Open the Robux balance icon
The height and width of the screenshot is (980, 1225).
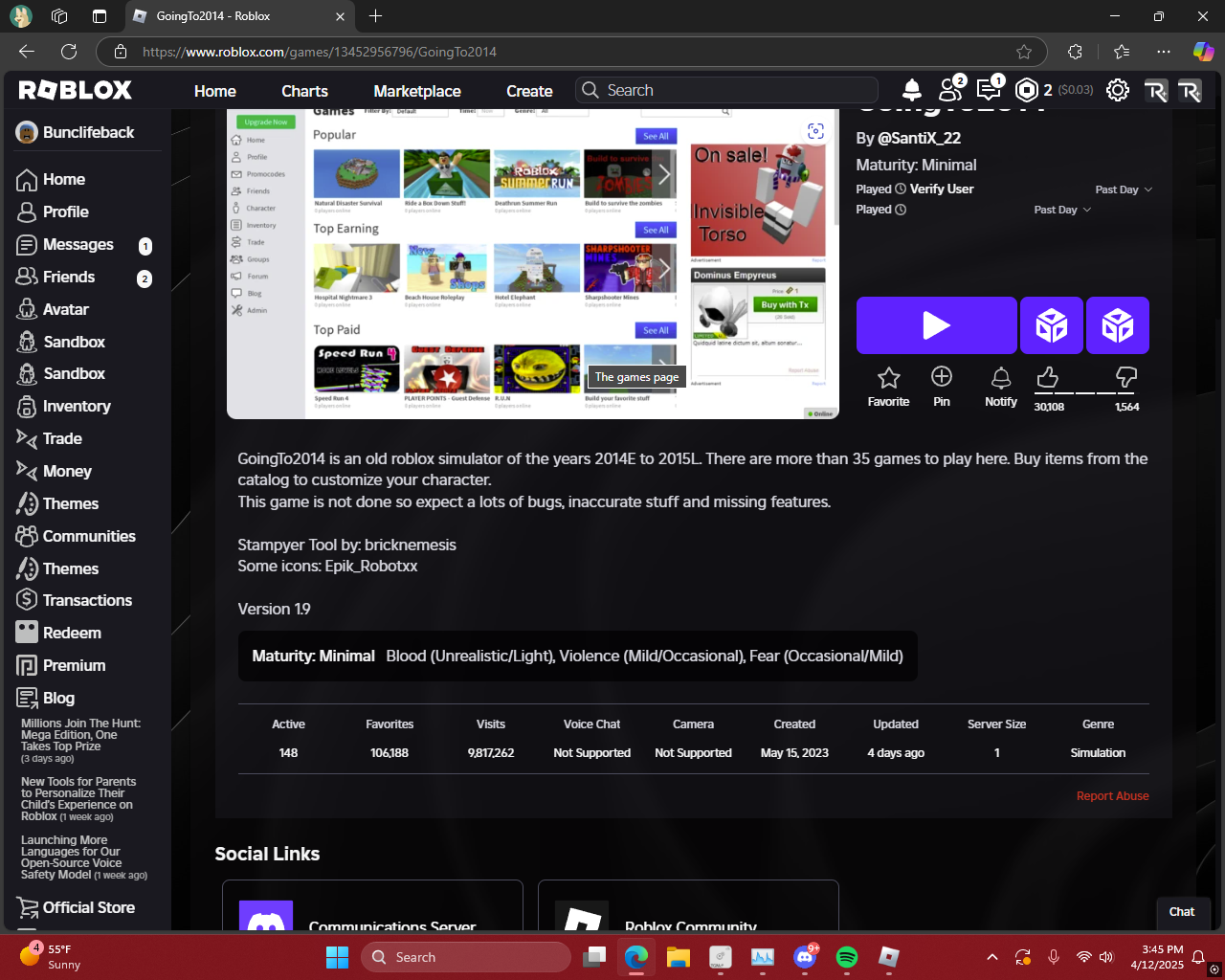click(1027, 90)
